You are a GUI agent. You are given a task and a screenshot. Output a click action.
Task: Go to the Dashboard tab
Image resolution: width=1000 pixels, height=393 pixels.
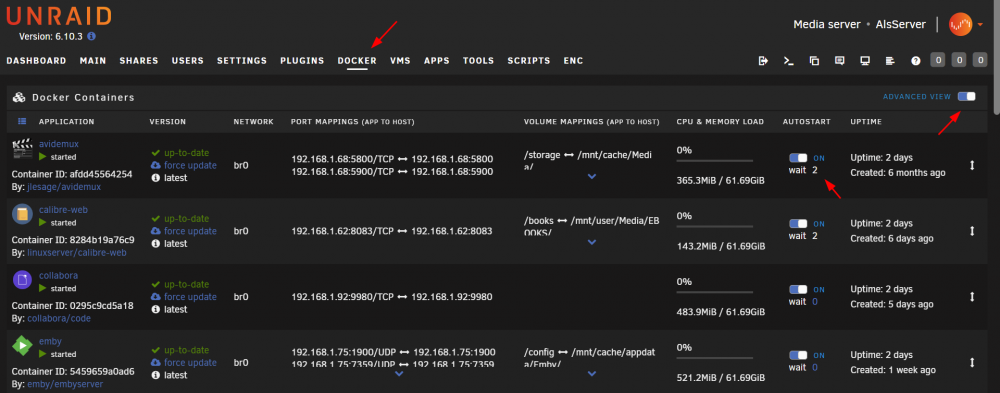(36, 61)
